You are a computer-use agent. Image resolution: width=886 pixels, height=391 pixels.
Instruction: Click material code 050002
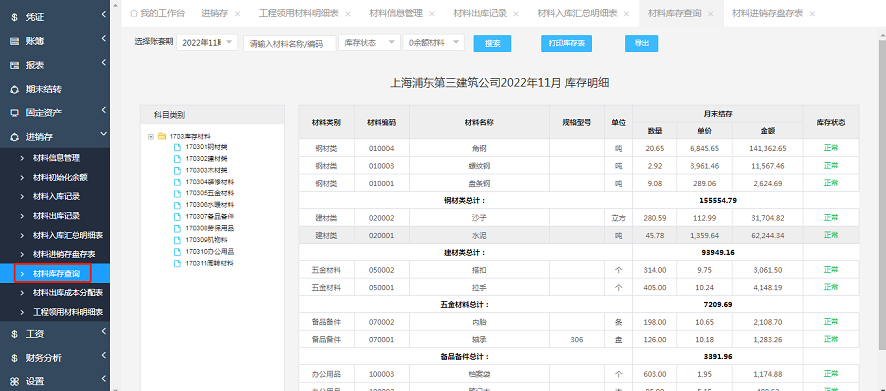(x=381, y=270)
